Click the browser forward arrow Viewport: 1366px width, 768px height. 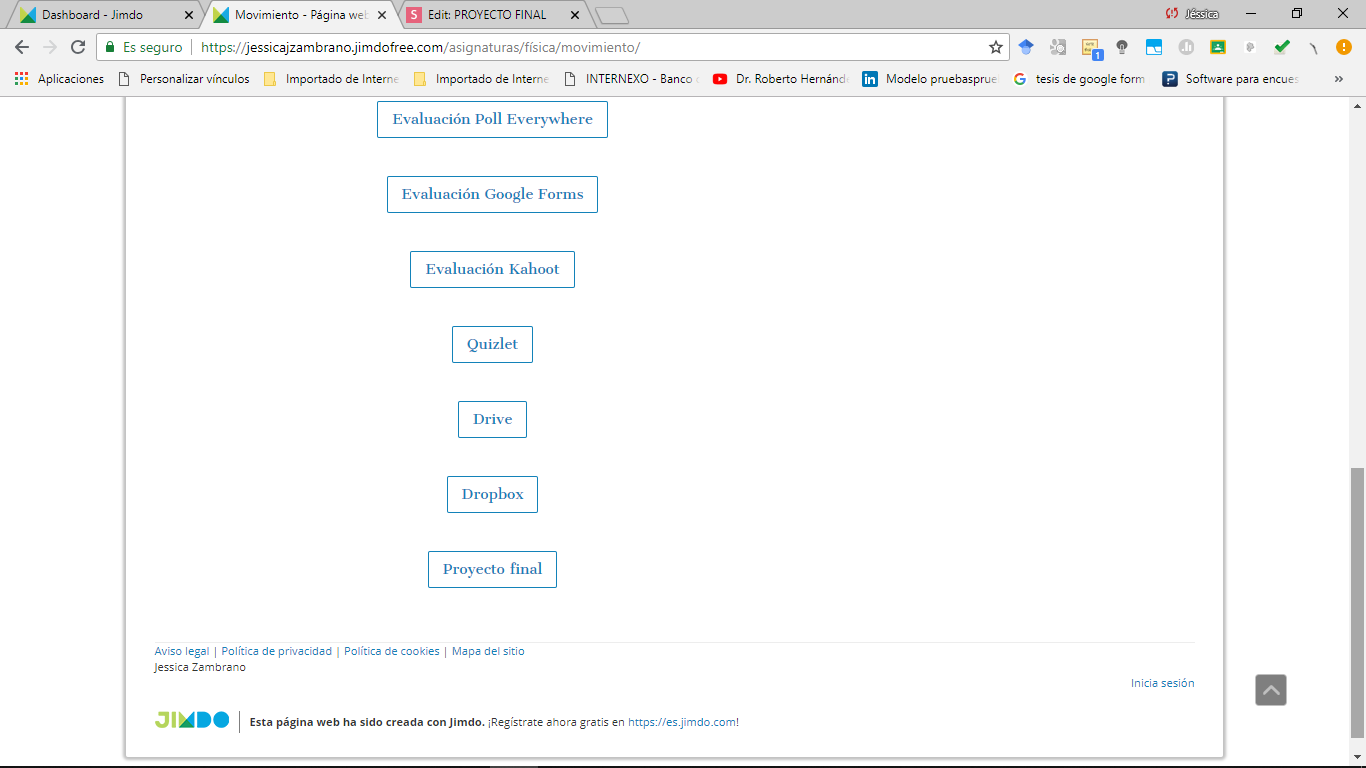[x=50, y=47]
